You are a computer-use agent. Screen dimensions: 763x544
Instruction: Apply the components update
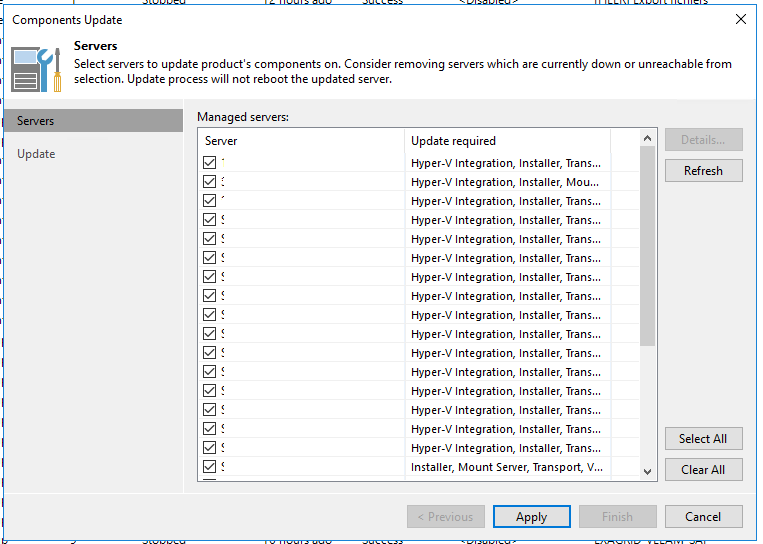(531, 517)
